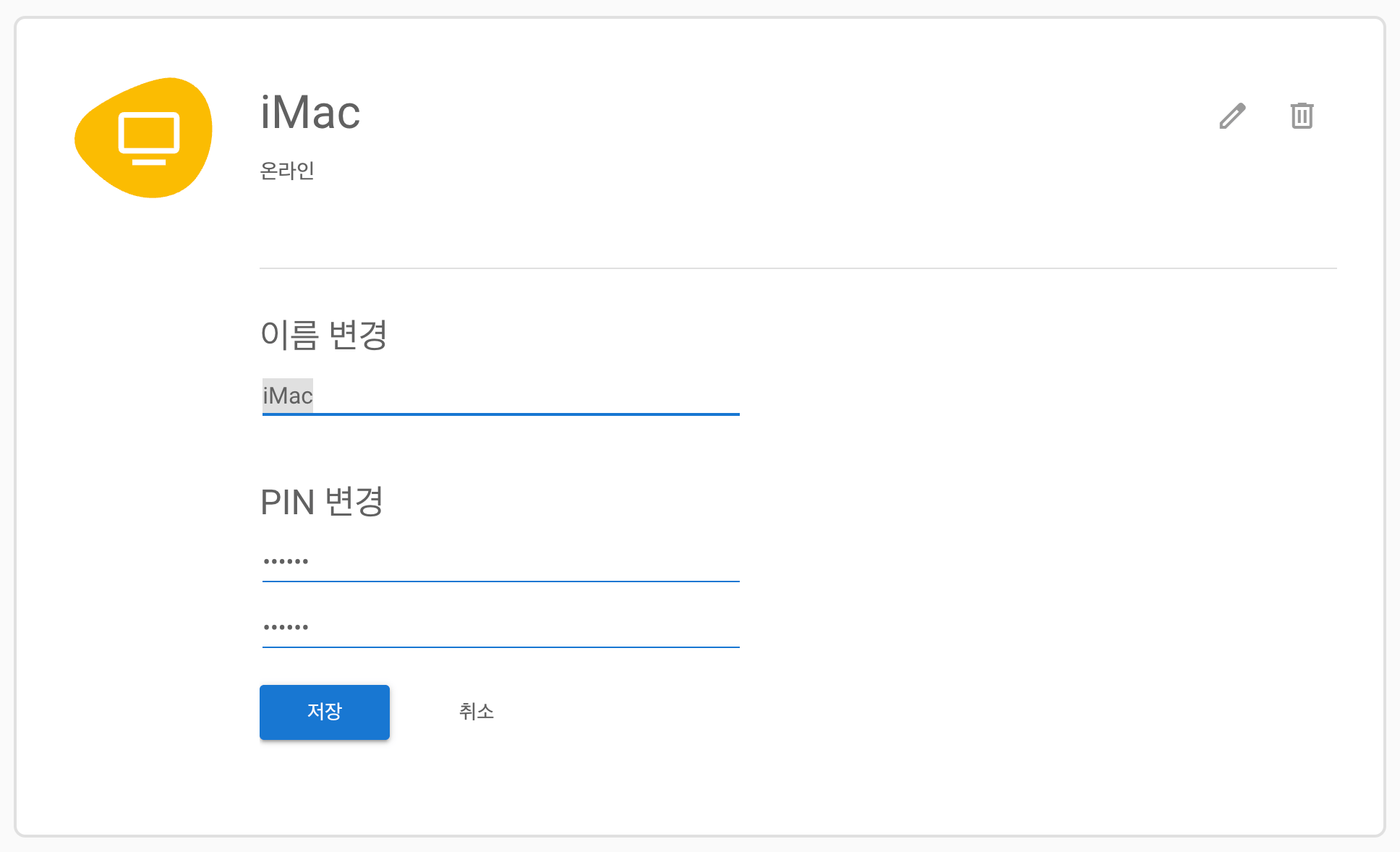Image resolution: width=1400 pixels, height=852 pixels.
Task: Click the 온라인 online status label
Action: click(x=286, y=171)
